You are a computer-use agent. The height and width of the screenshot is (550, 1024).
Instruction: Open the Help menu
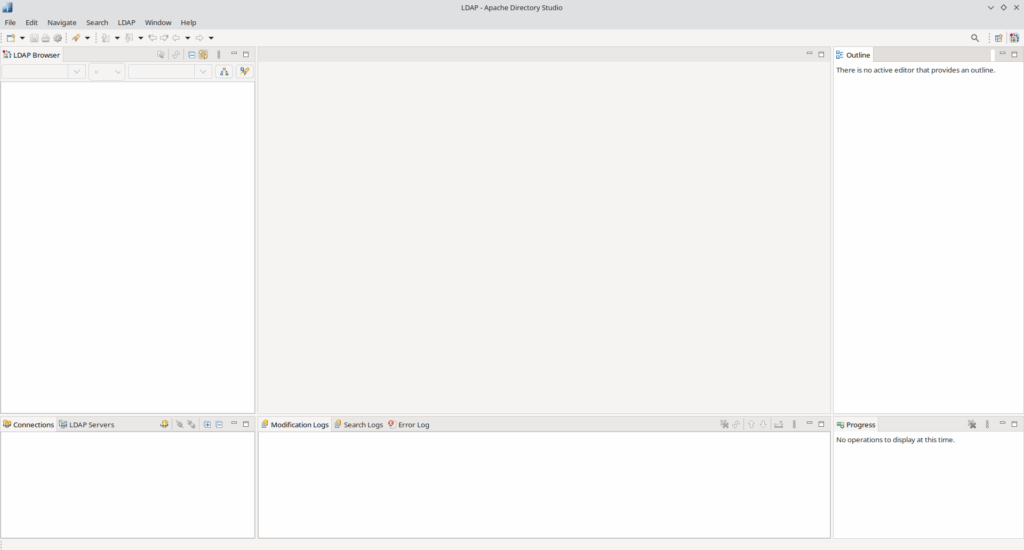tap(188, 22)
